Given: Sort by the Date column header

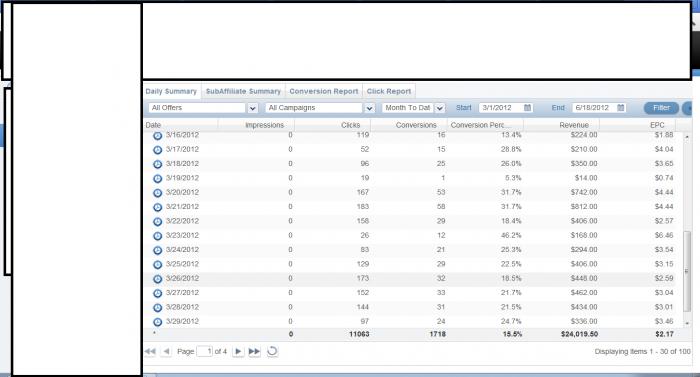Looking at the screenshot, I should click(181, 125).
